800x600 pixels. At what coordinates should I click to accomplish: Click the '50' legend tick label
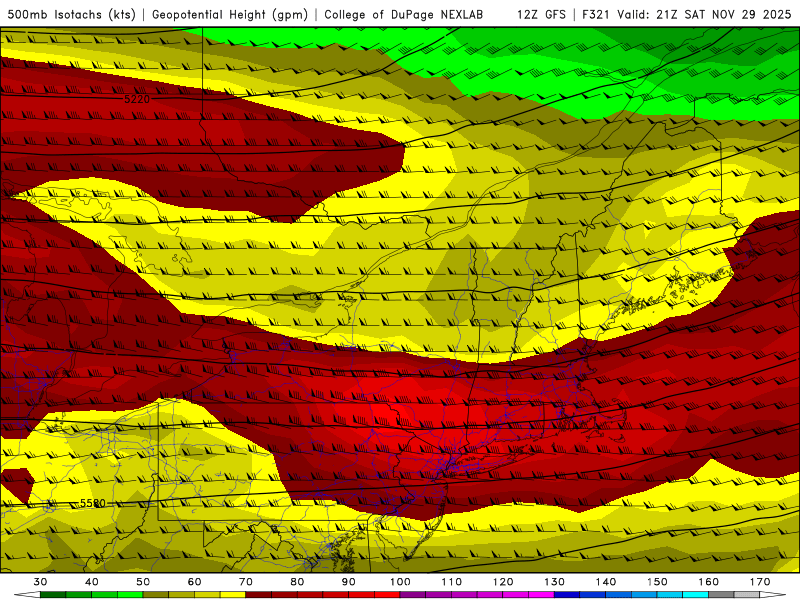click(143, 582)
